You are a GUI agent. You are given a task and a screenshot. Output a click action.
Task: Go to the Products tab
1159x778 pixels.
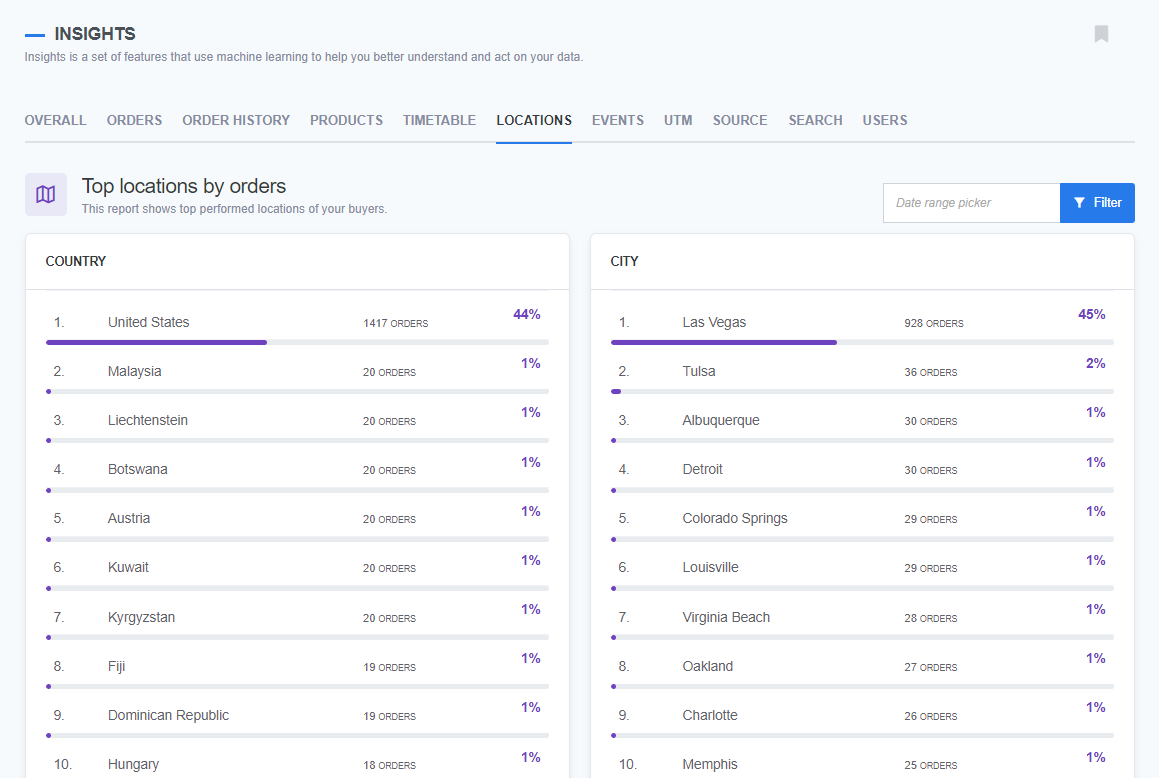[346, 120]
